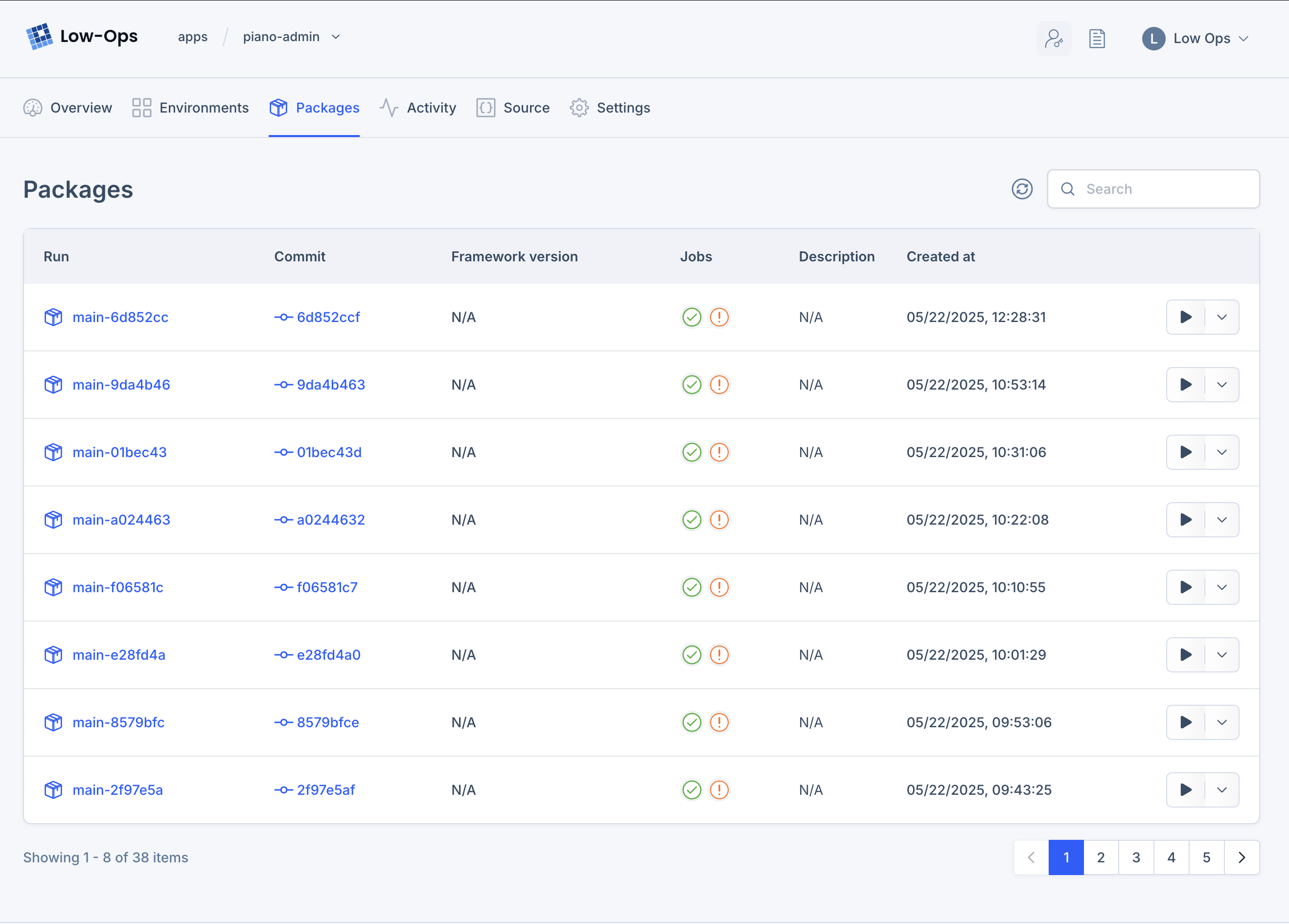The image size is (1289, 924).
Task: Open the refresh packages icon
Action: [1022, 189]
